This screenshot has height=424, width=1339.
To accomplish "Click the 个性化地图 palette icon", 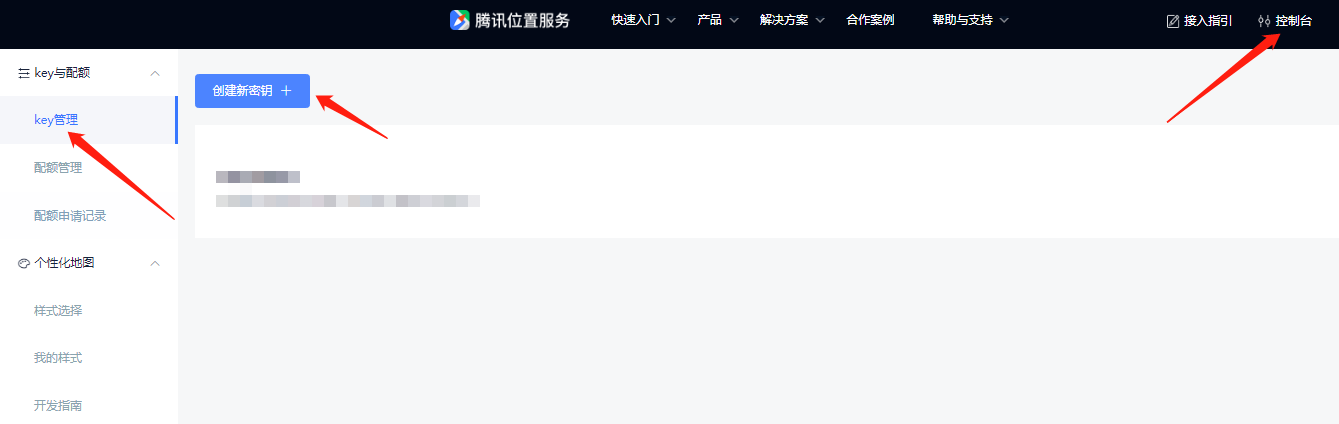I will point(24,263).
